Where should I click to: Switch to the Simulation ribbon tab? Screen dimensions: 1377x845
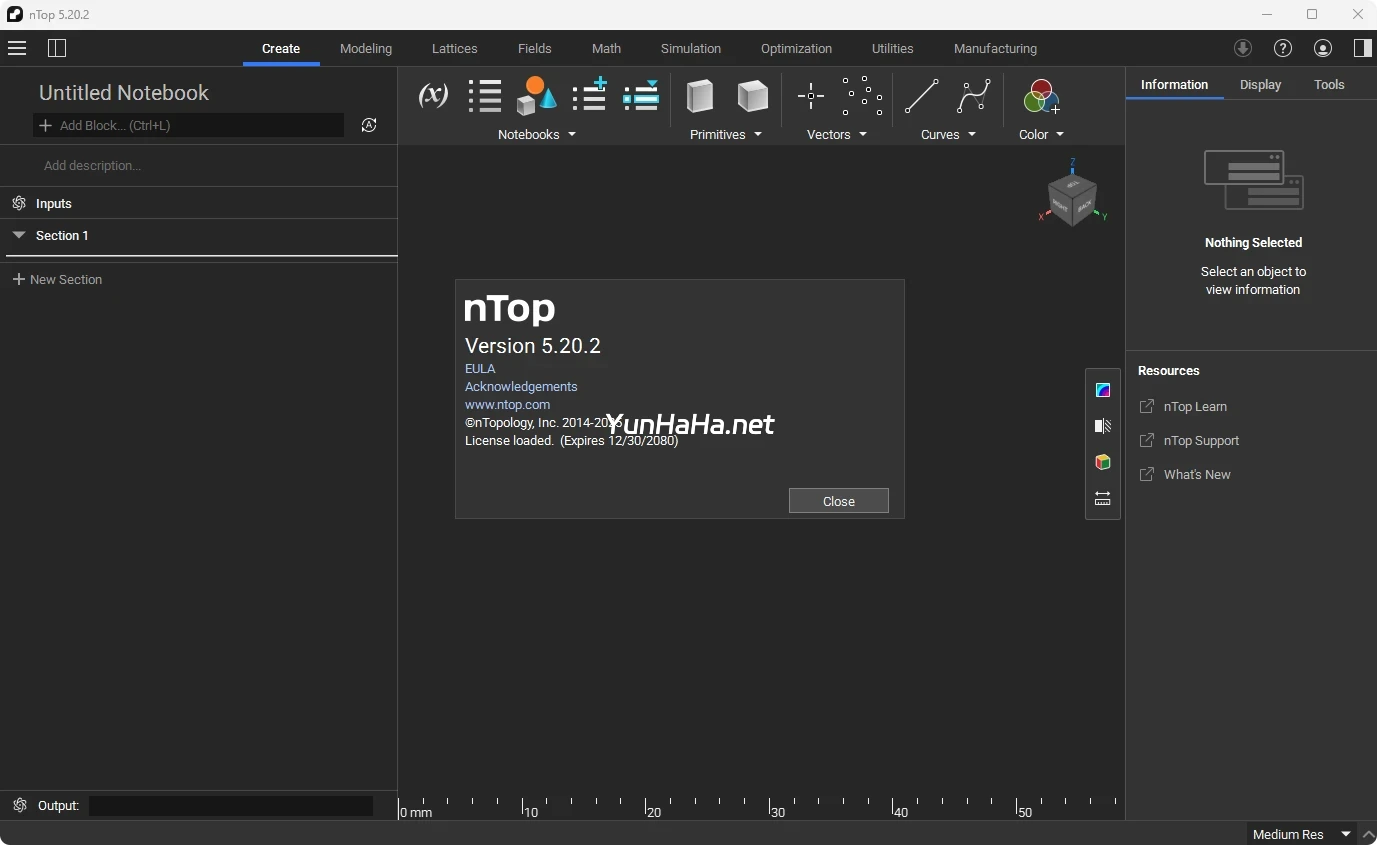click(x=691, y=48)
